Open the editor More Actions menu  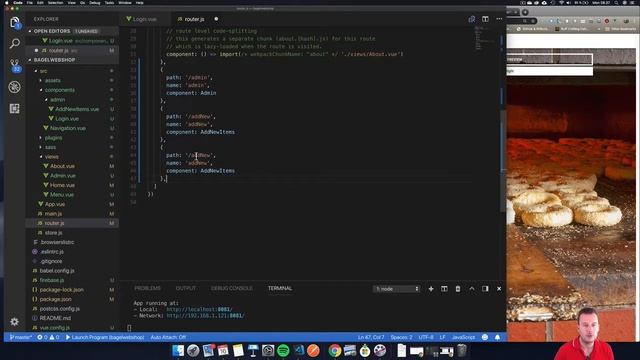[499, 19]
